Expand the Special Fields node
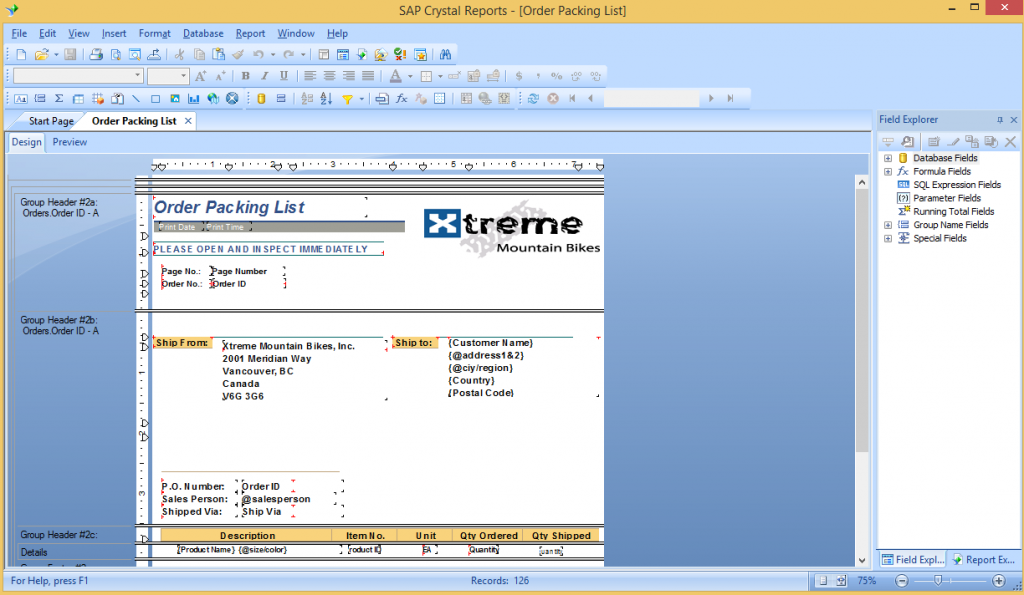 [888, 238]
